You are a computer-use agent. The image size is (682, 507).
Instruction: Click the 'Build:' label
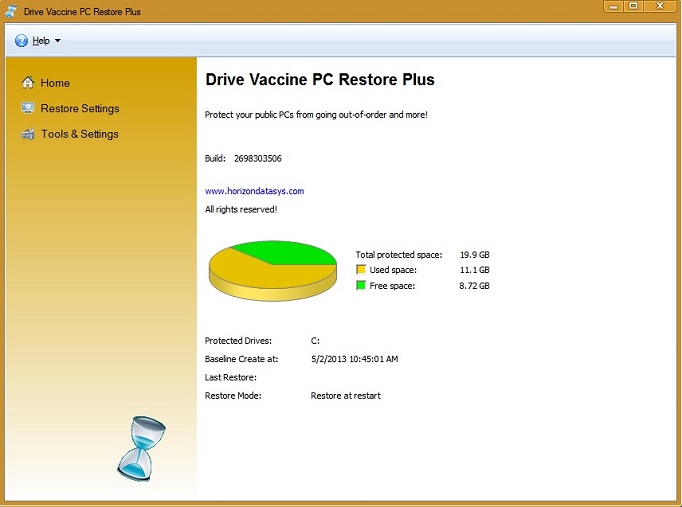coord(215,158)
